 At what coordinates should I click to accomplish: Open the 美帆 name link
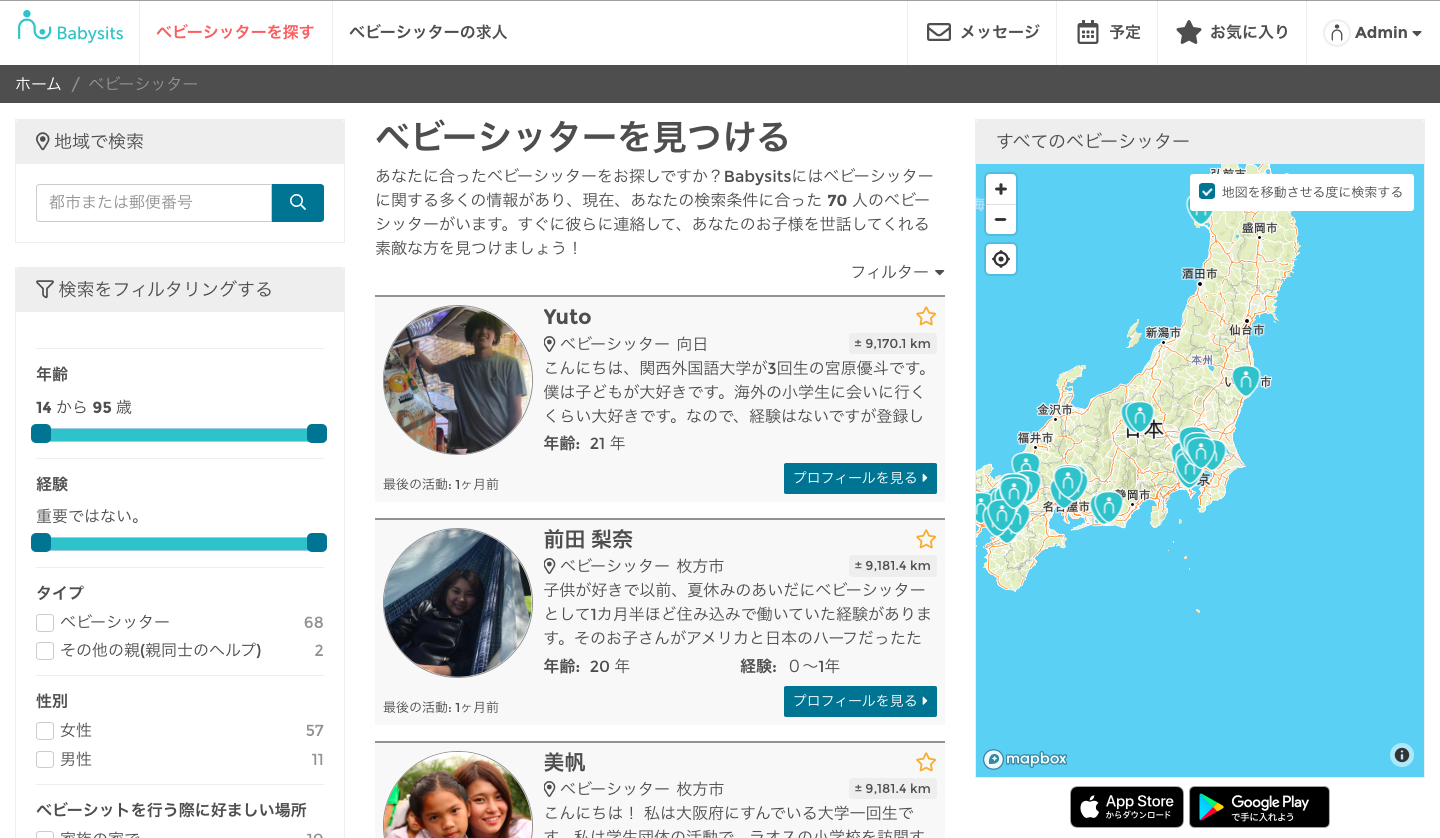tap(564, 763)
